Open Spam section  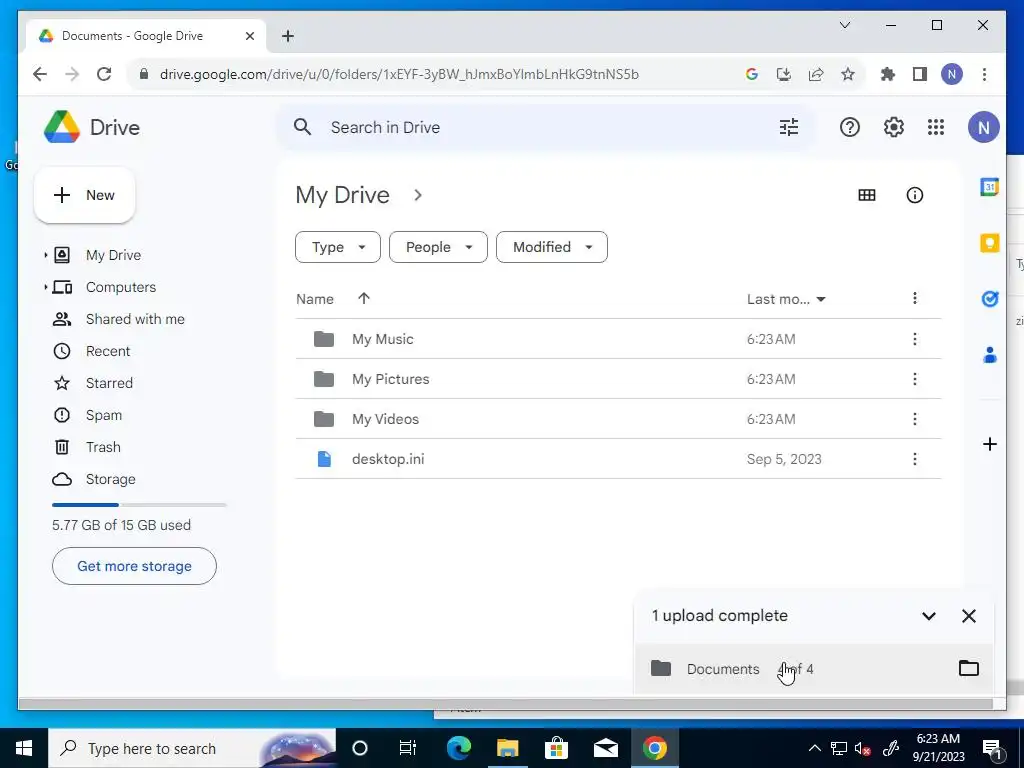click(104, 415)
